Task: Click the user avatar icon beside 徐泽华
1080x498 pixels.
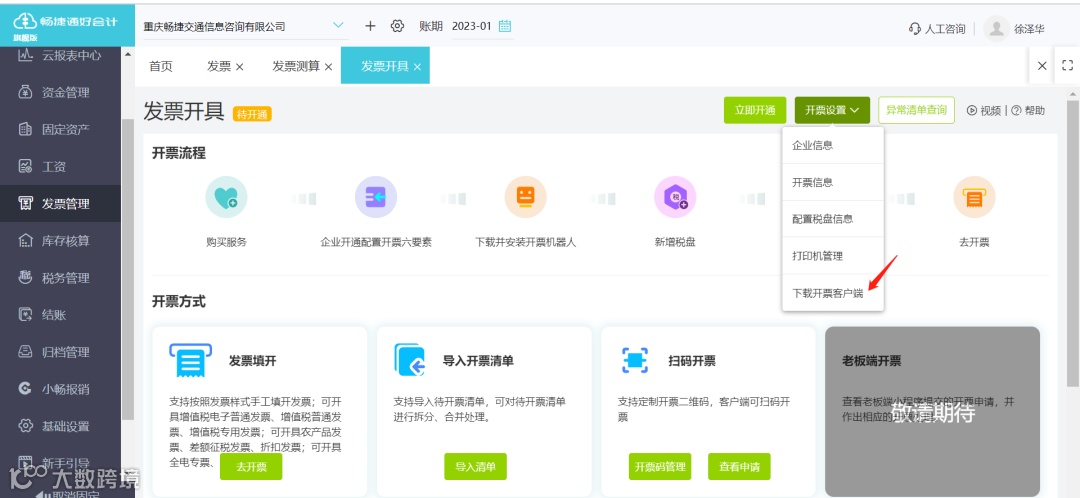Action: [996, 29]
